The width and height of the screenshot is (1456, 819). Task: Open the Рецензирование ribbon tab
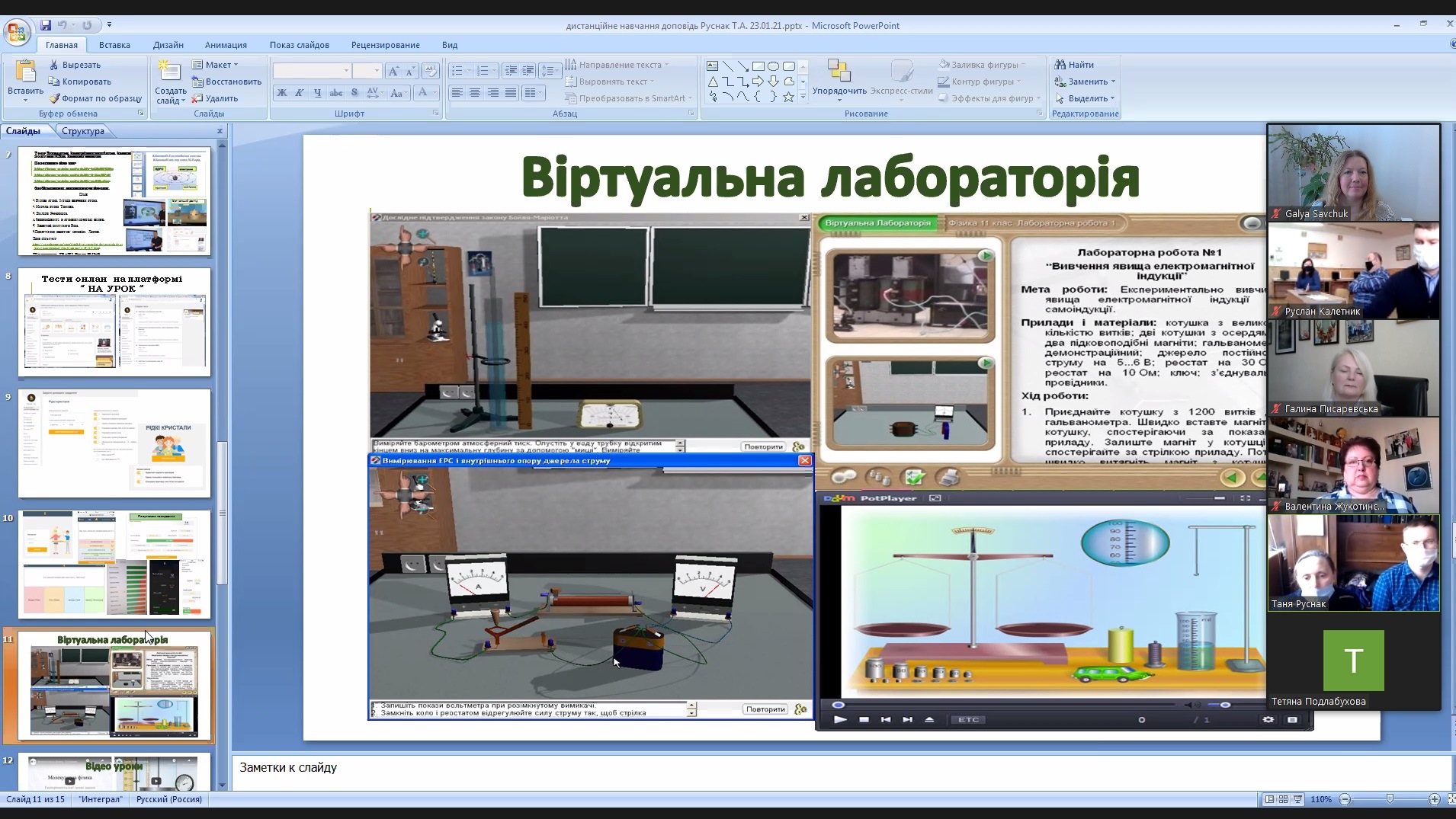point(386,45)
